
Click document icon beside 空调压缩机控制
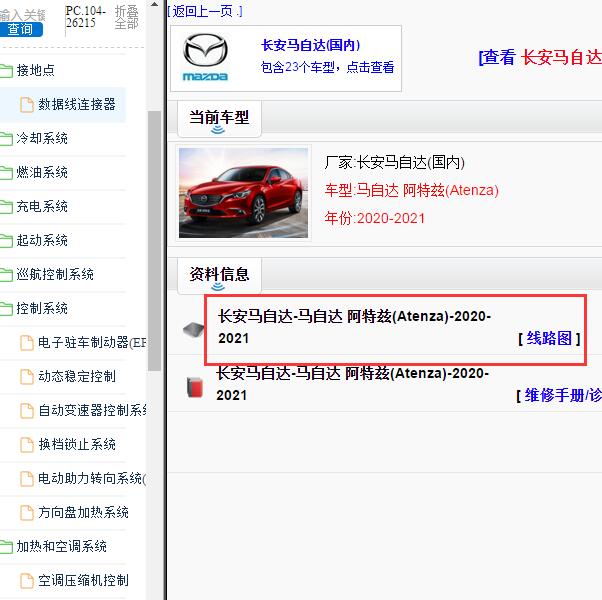point(27,581)
